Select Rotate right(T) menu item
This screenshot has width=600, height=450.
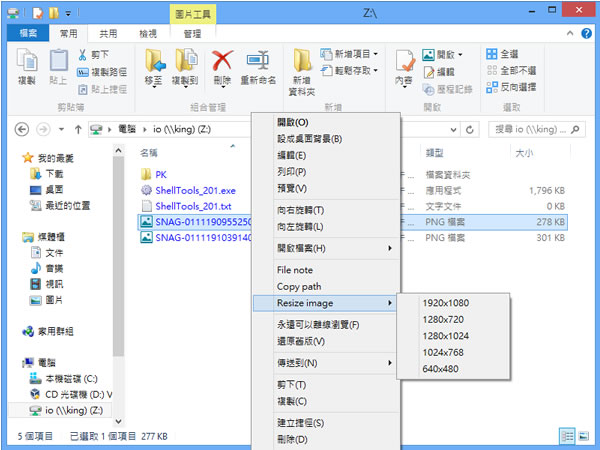point(327,210)
